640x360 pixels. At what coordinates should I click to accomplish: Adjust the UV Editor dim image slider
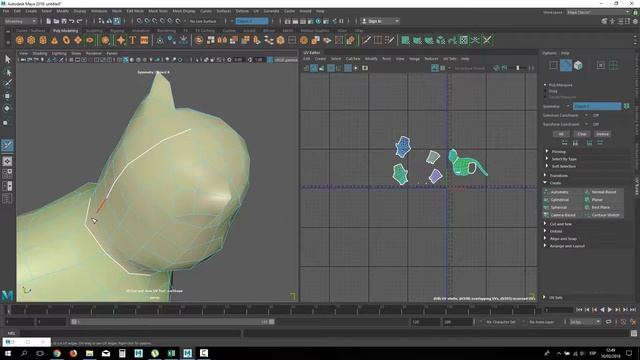(518, 68)
